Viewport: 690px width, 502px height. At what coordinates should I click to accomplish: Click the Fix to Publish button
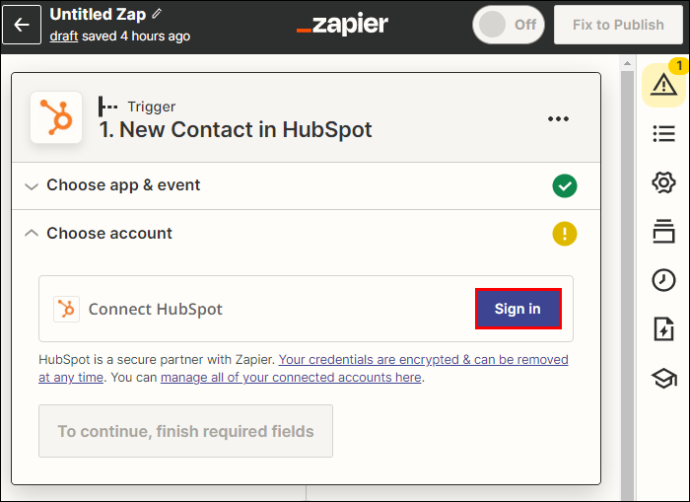tap(618, 25)
